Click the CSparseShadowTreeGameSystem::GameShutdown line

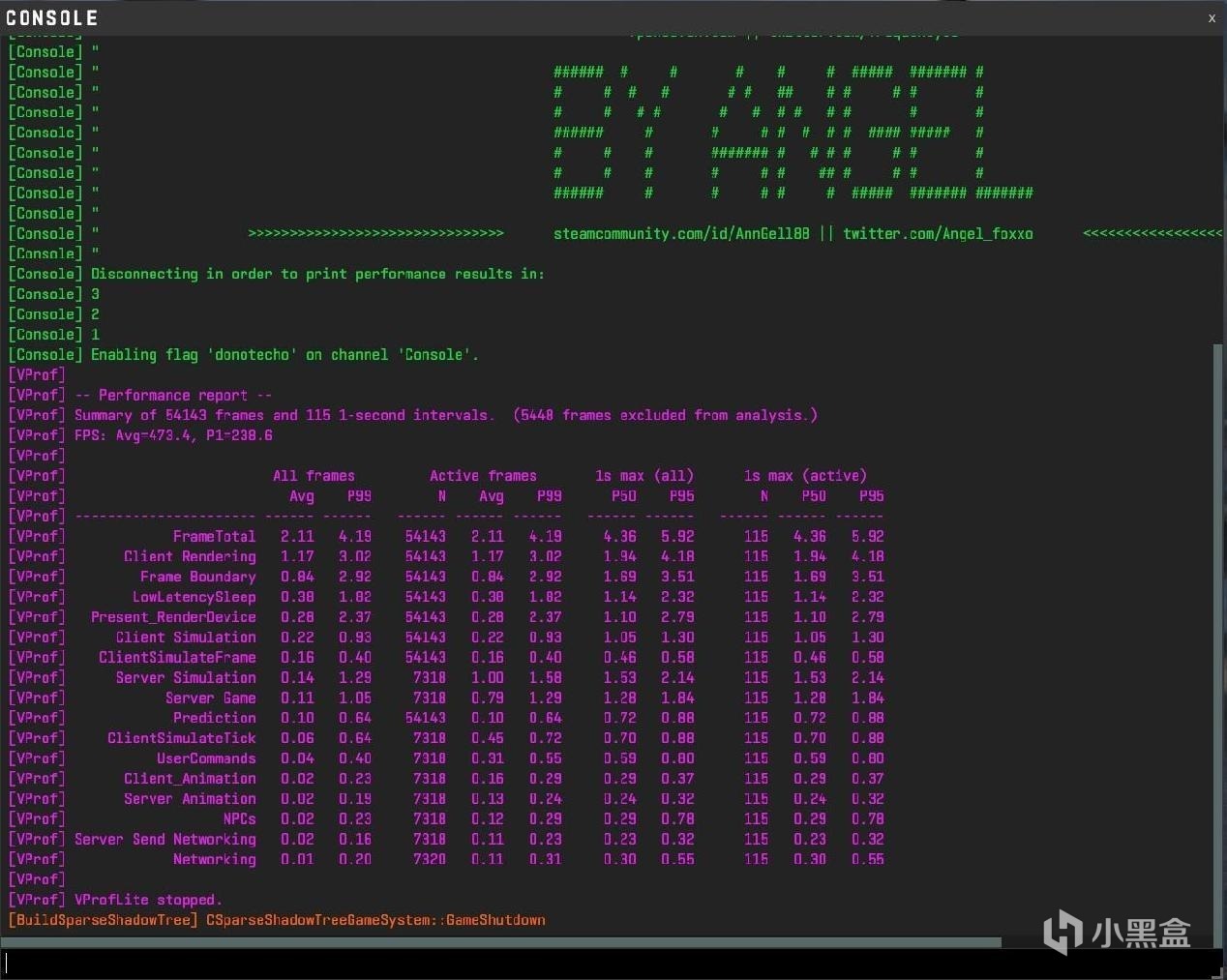375,920
